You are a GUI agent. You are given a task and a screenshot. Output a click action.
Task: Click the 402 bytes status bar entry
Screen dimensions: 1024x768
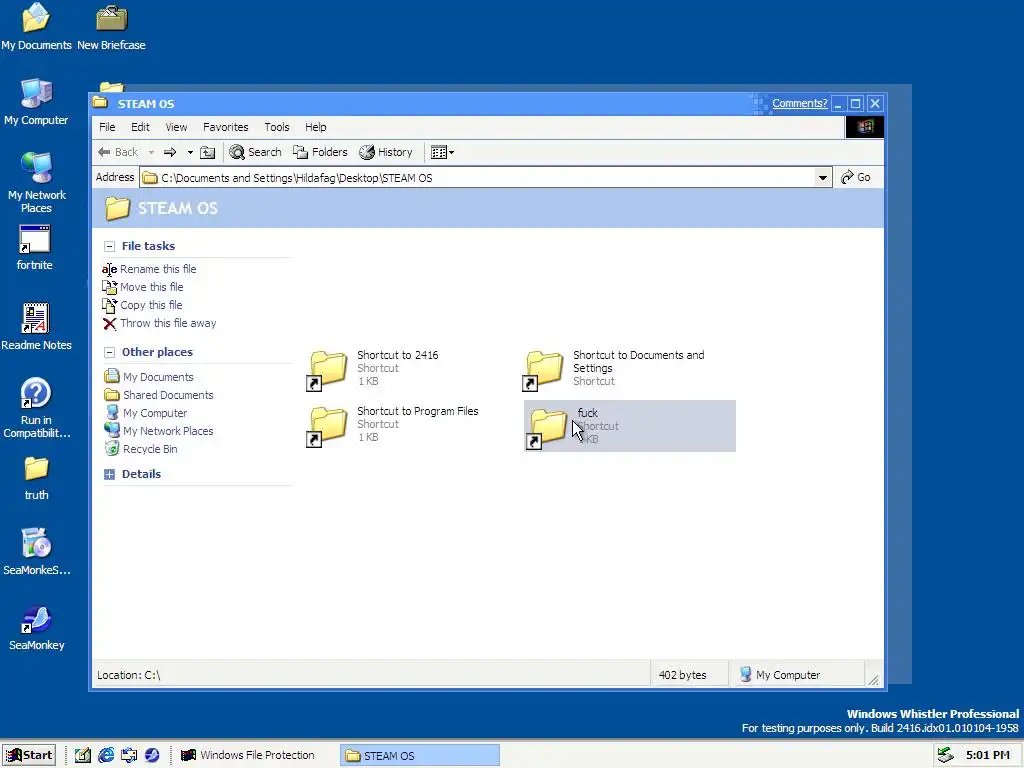click(x=682, y=675)
